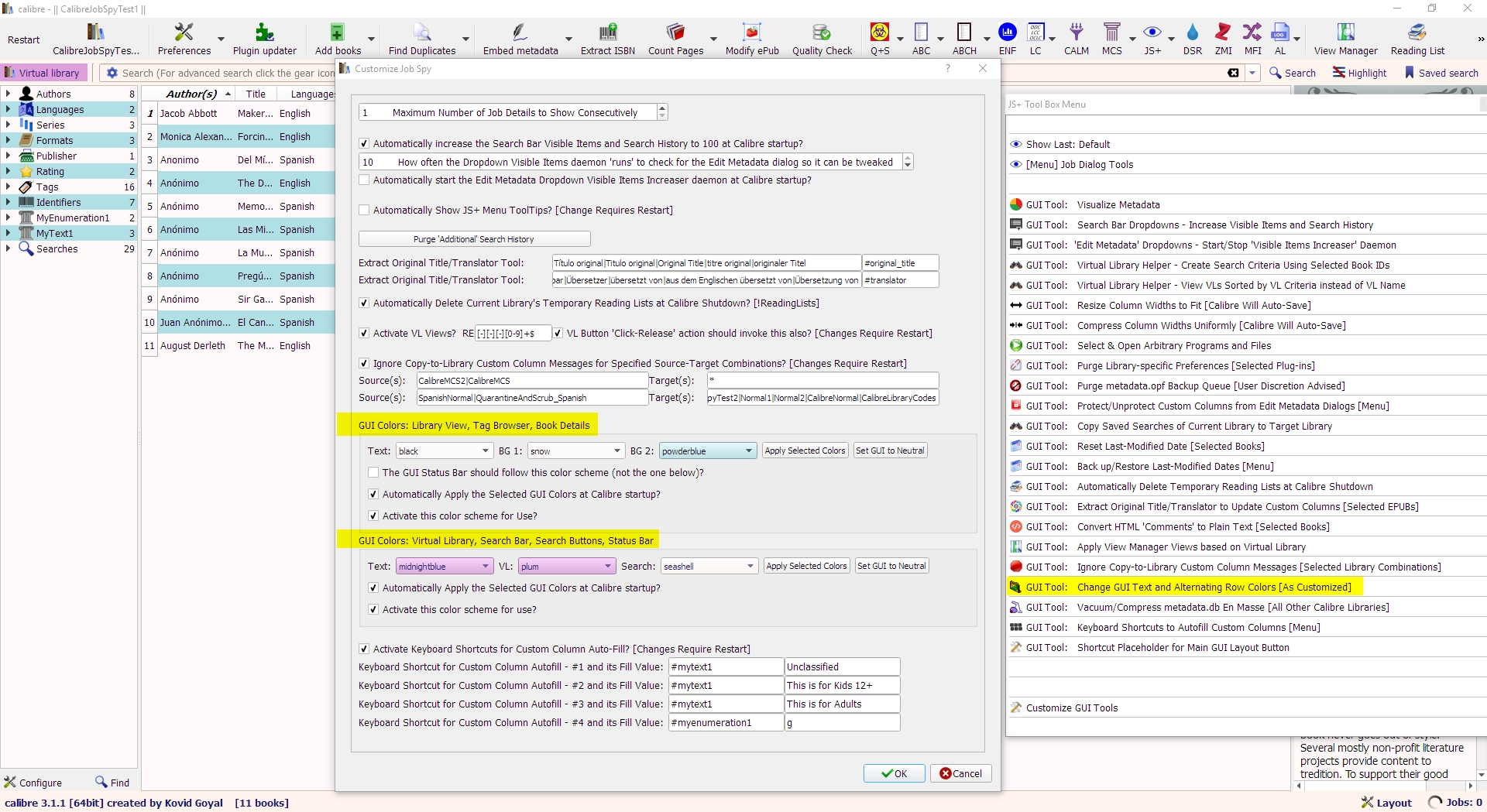
Task: Launch the Plugin updater icon
Action: pyautogui.click(x=264, y=39)
